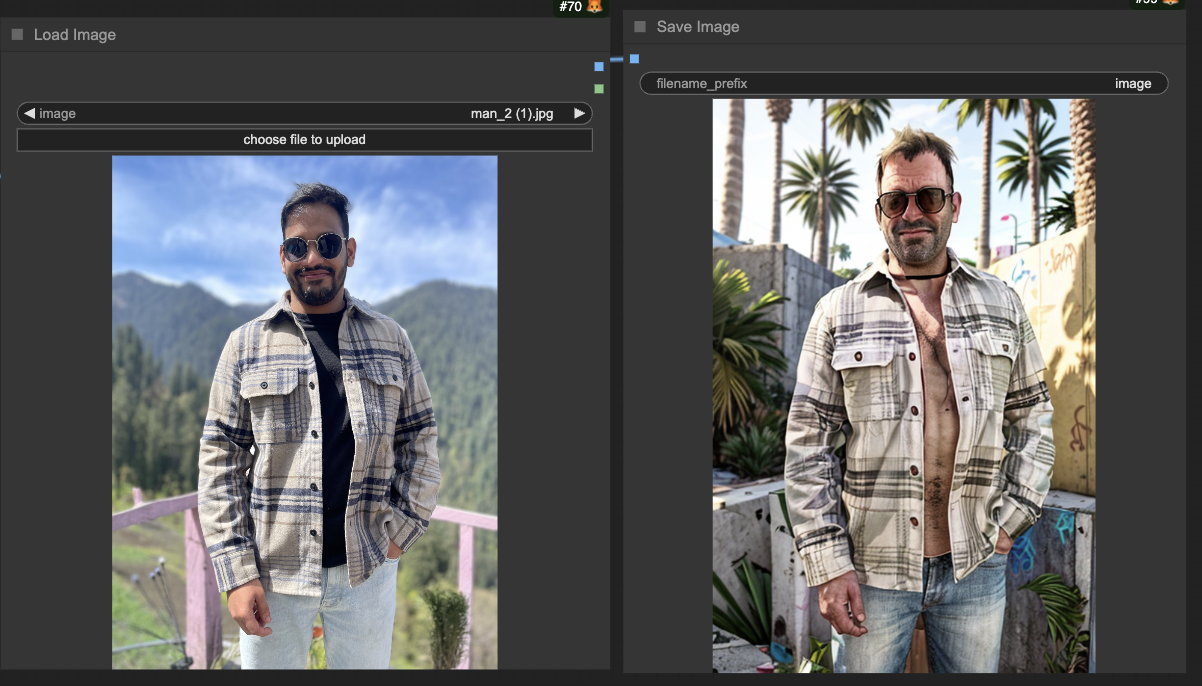Click the link wire connecting the two nodes

(617, 61)
